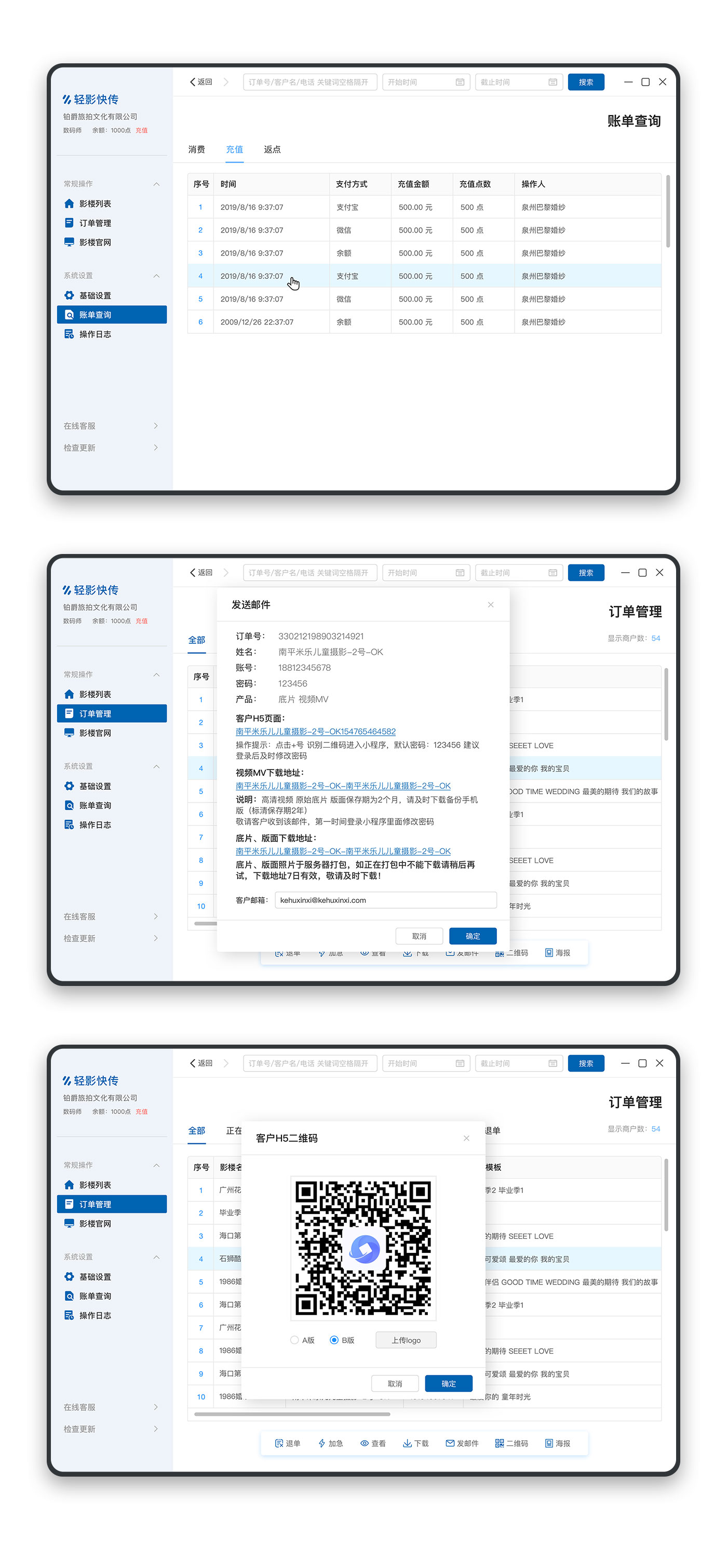727x1568 pixels.
Task: Click 查看 eye icon in bottom window toolbar
Action: click(364, 1443)
